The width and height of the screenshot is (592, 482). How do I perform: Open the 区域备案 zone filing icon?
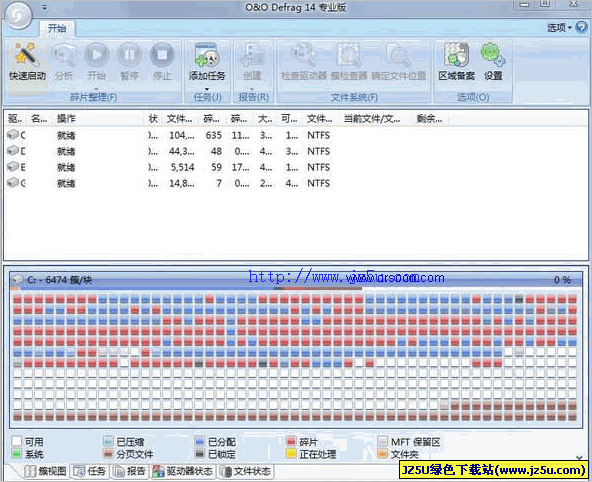(x=456, y=55)
